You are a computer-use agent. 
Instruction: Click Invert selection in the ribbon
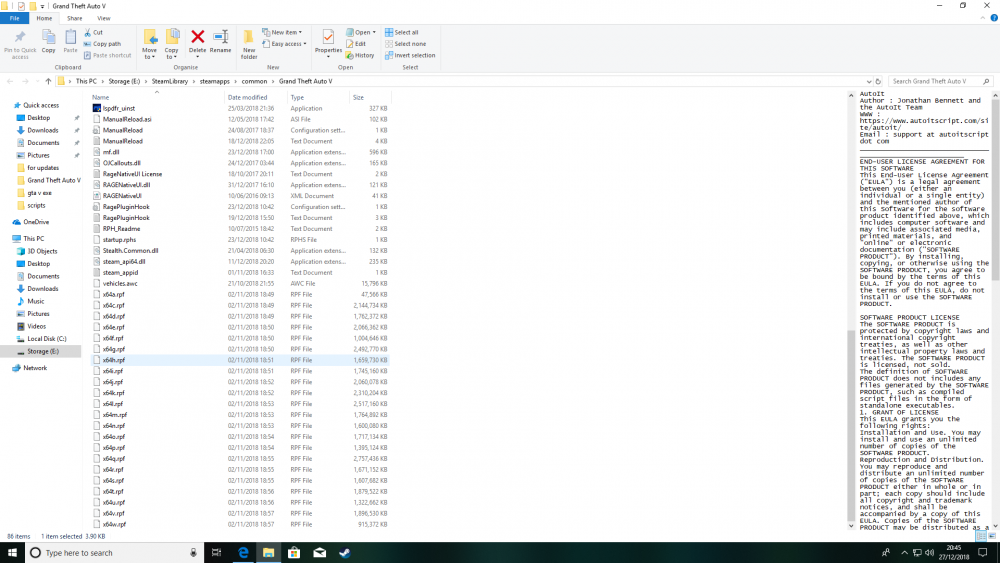pos(410,55)
